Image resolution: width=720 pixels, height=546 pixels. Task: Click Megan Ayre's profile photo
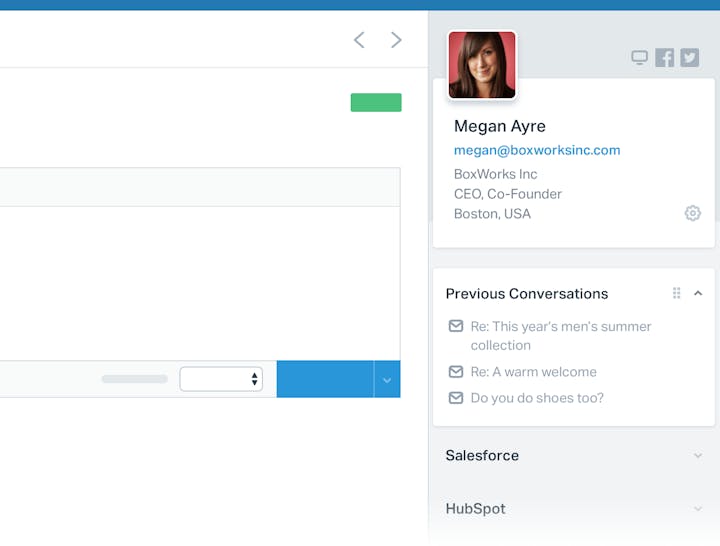[482, 65]
